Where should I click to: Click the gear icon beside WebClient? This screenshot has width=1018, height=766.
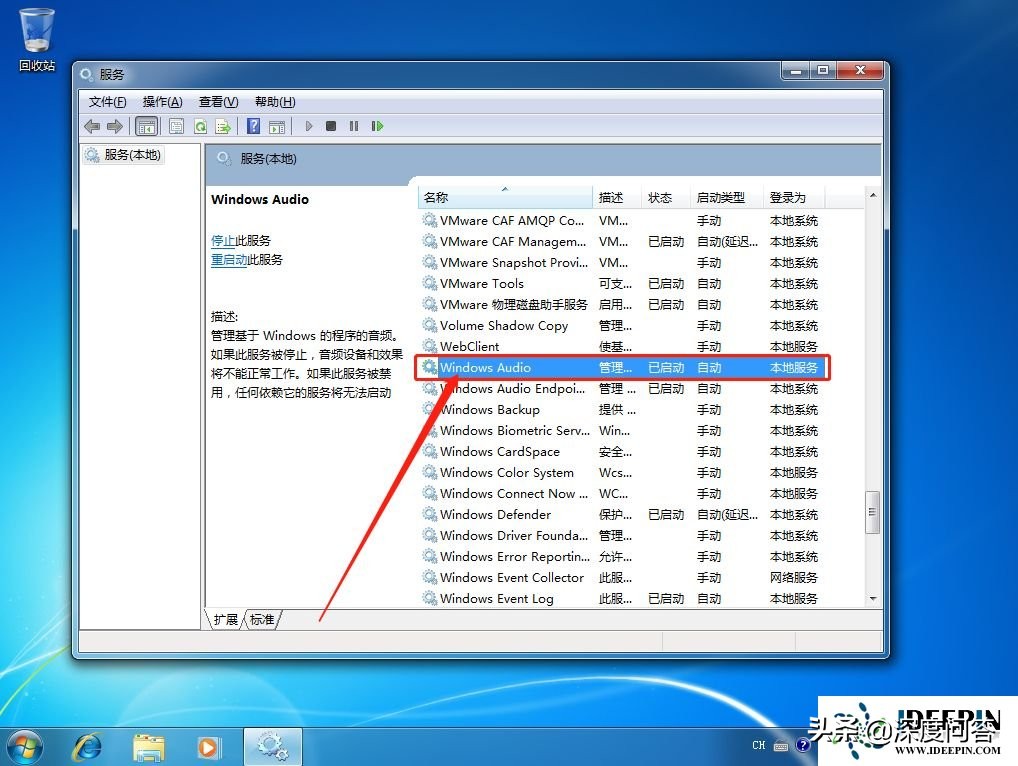[x=430, y=346]
